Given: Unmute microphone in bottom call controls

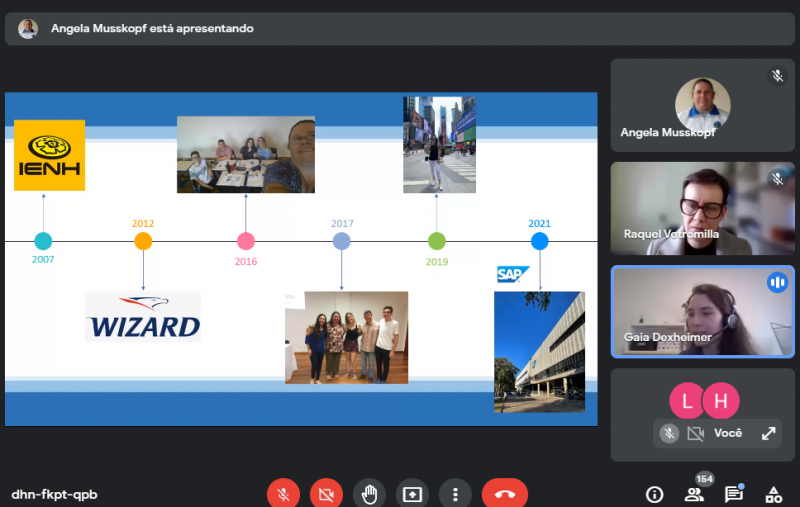Looking at the screenshot, I should pos(283,494).
